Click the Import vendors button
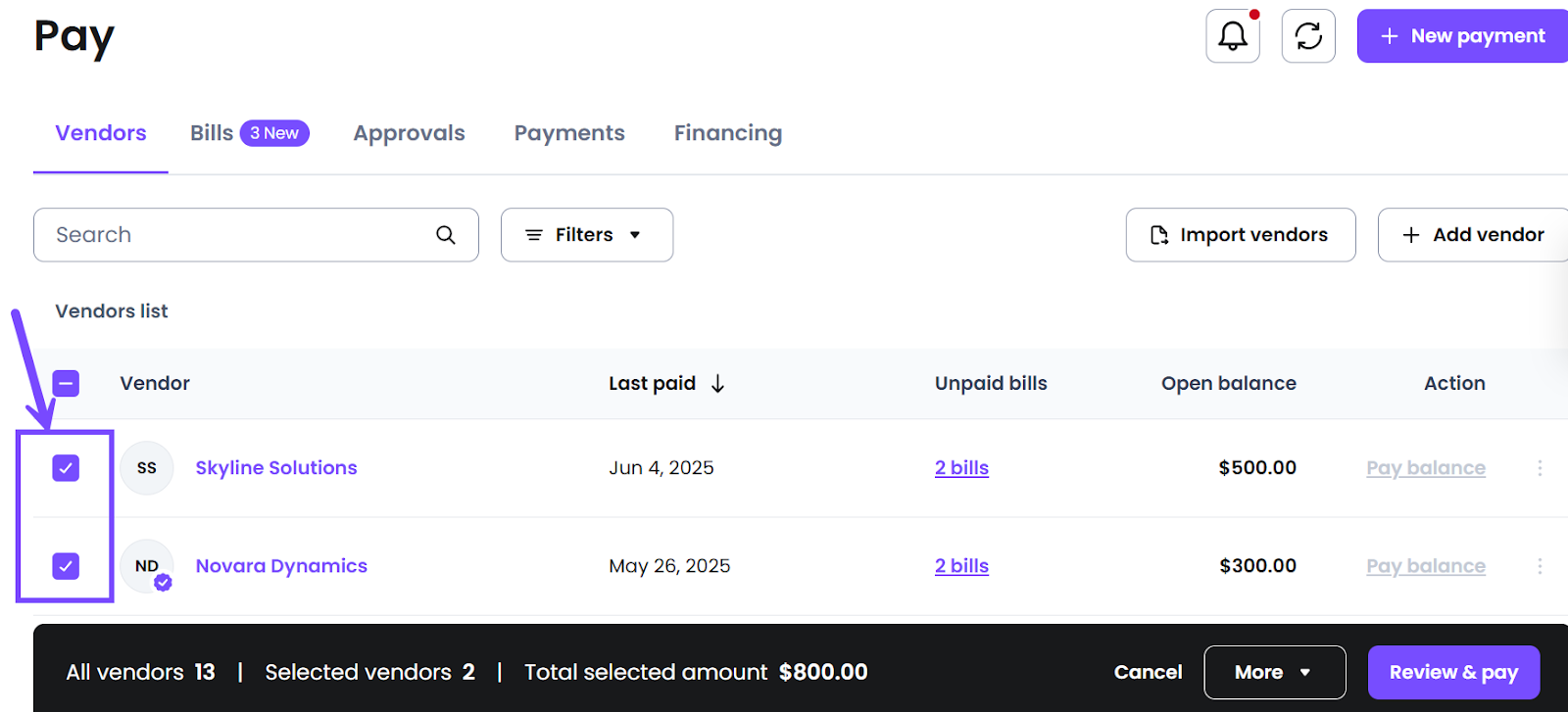The width and height of the screenshot is (1568, 712). coord(1240,235)
